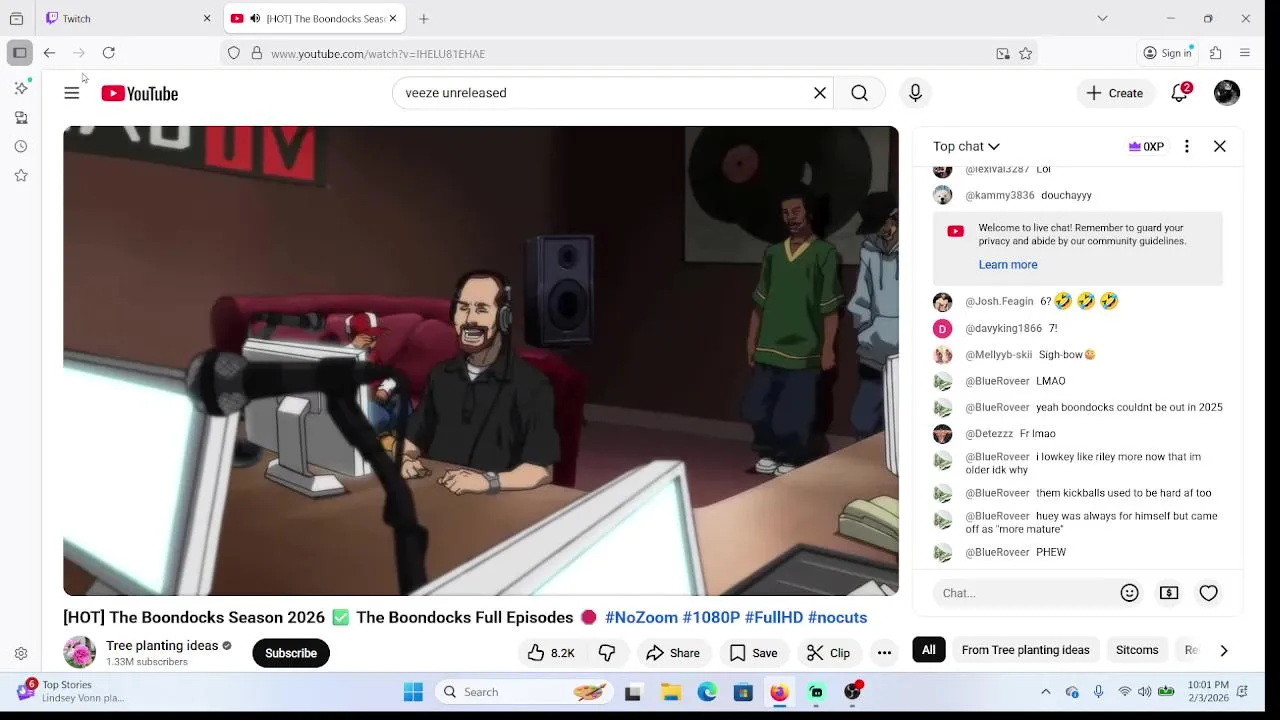
Task: Open the #FullHD hashtag link
Action: click(x=774, y=617)
